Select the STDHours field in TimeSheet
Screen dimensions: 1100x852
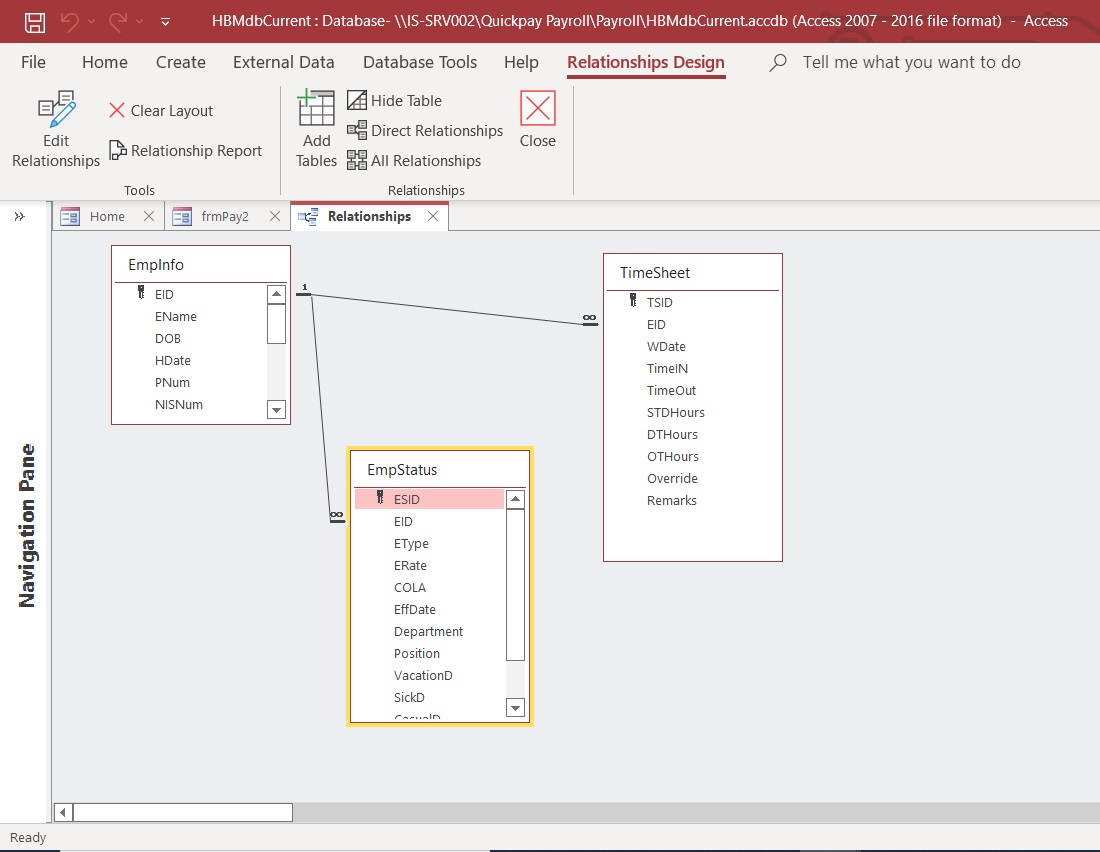[x=676, y=413]
